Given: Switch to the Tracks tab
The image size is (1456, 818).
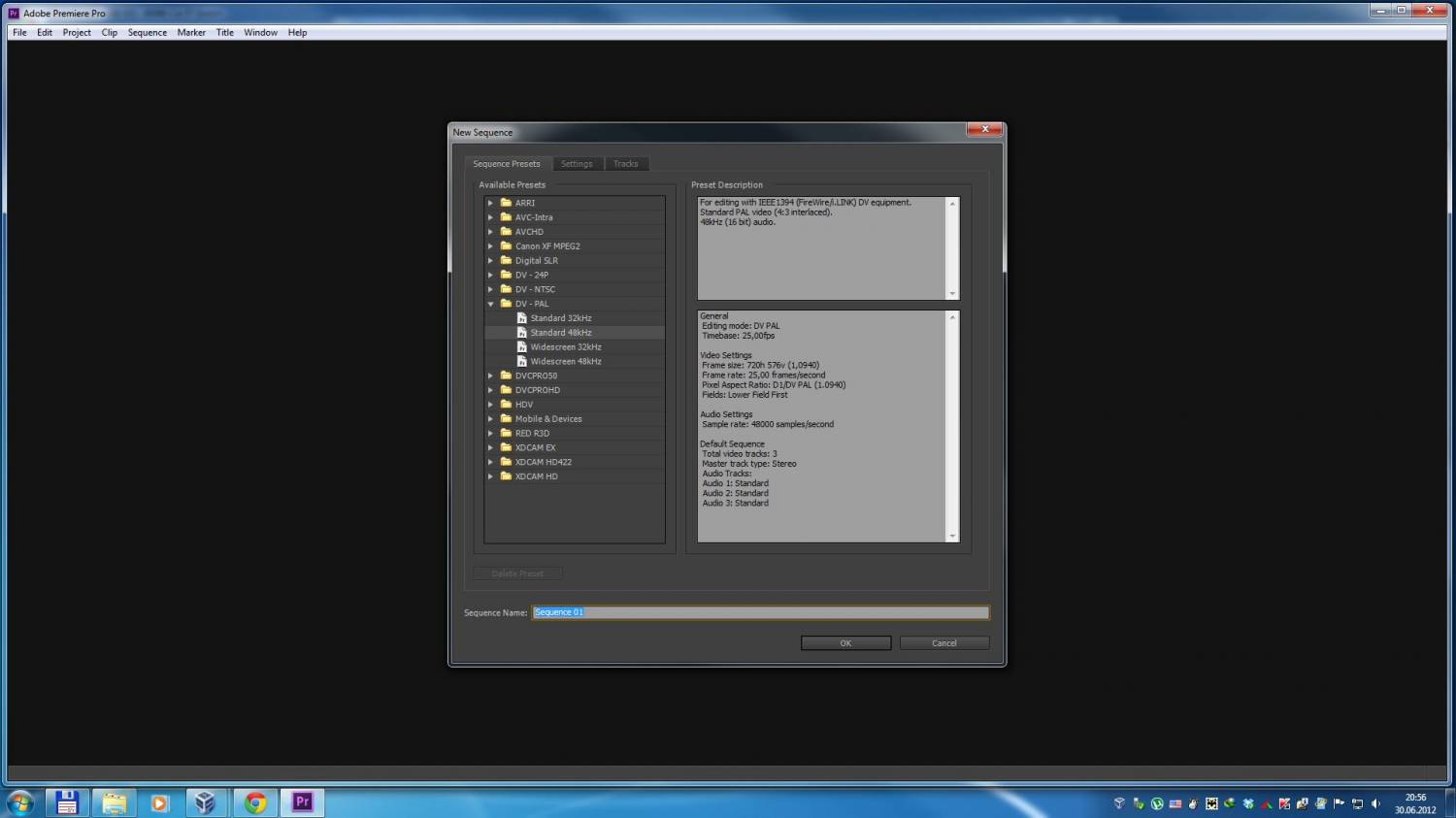Looking at the screenshot, I should (625, 164).
